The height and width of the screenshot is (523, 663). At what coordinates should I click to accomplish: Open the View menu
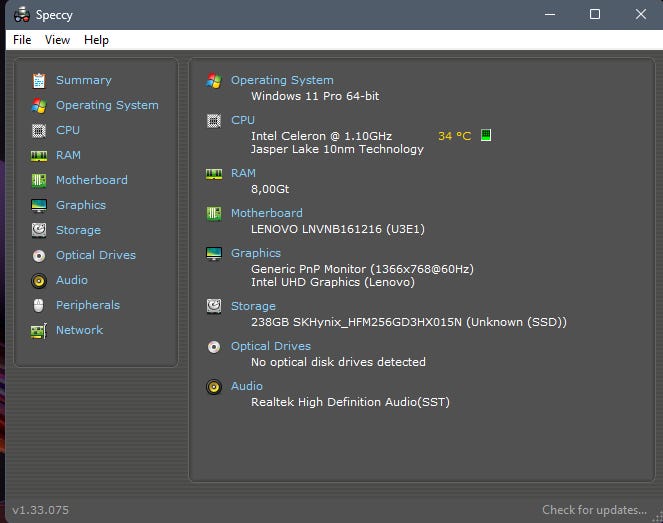tap(57, 40)
